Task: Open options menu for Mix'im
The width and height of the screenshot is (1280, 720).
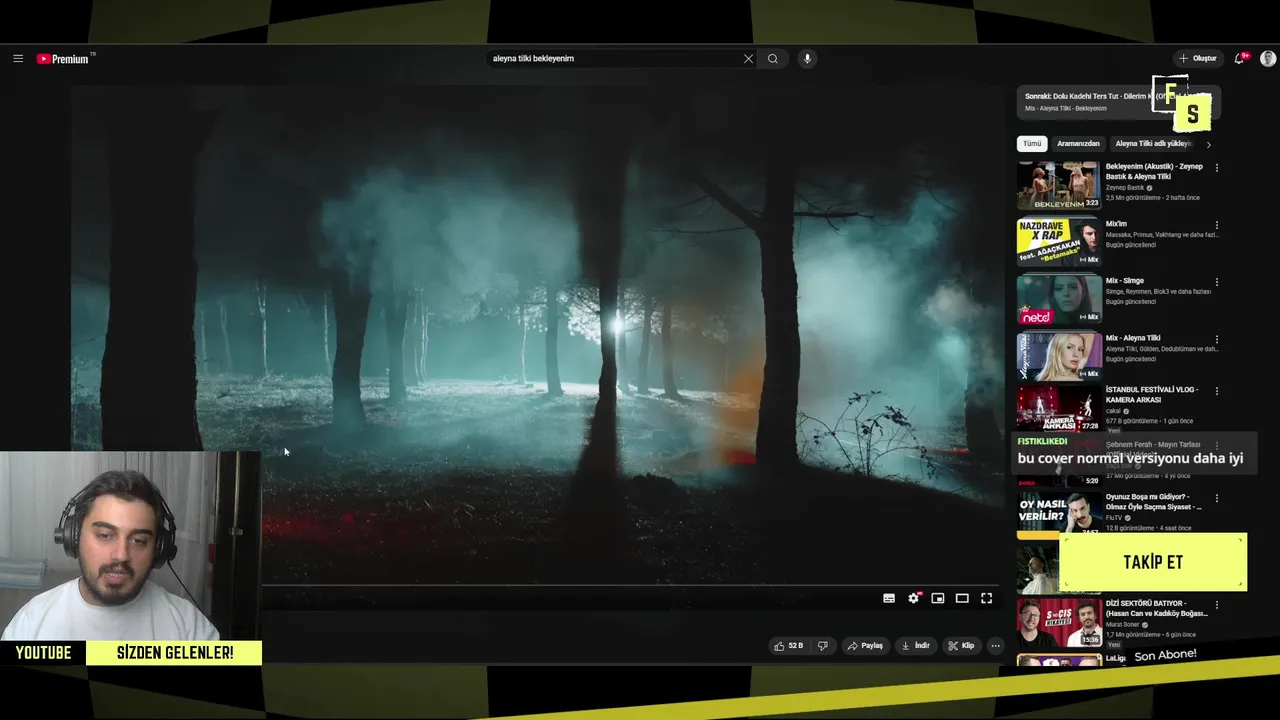Action: tap(1217, 225)
